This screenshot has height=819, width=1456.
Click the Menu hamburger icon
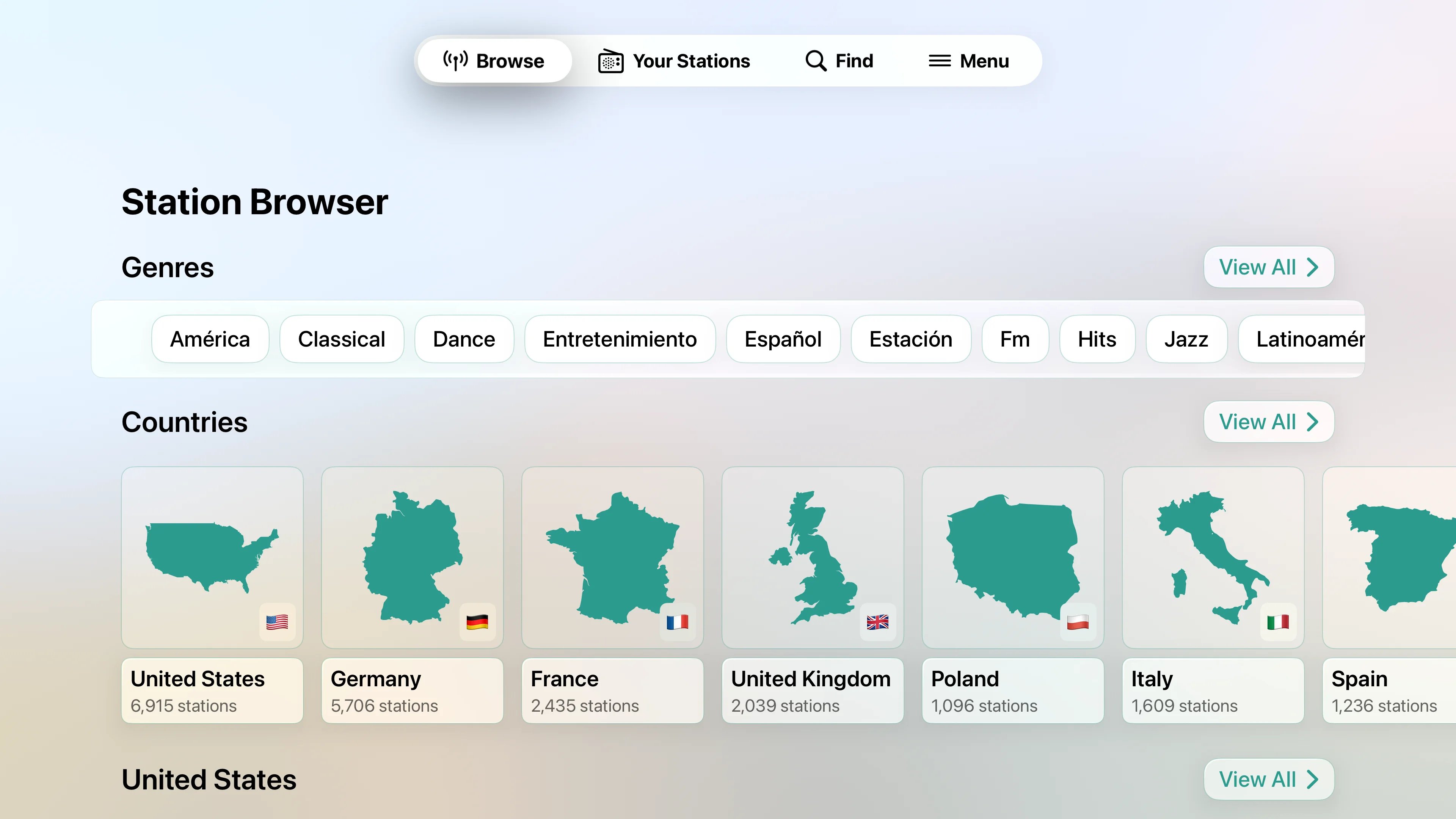[940, 61]
